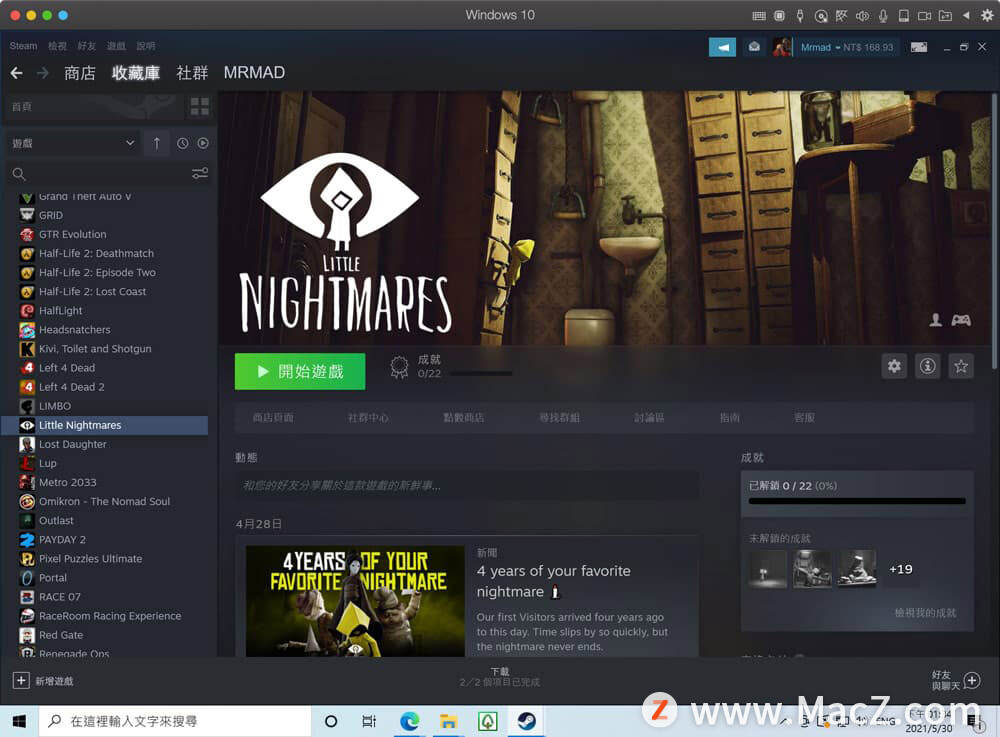The height and width of the screenshot is (737, 1000).
Task: Click 檢視我的成就 link
Action: point(925,613)
